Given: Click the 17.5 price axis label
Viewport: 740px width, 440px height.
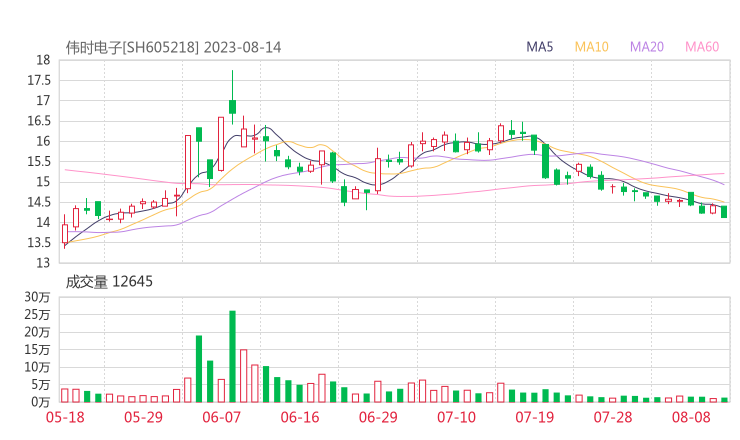Looking at the screenshot, I should click(39, 80).
